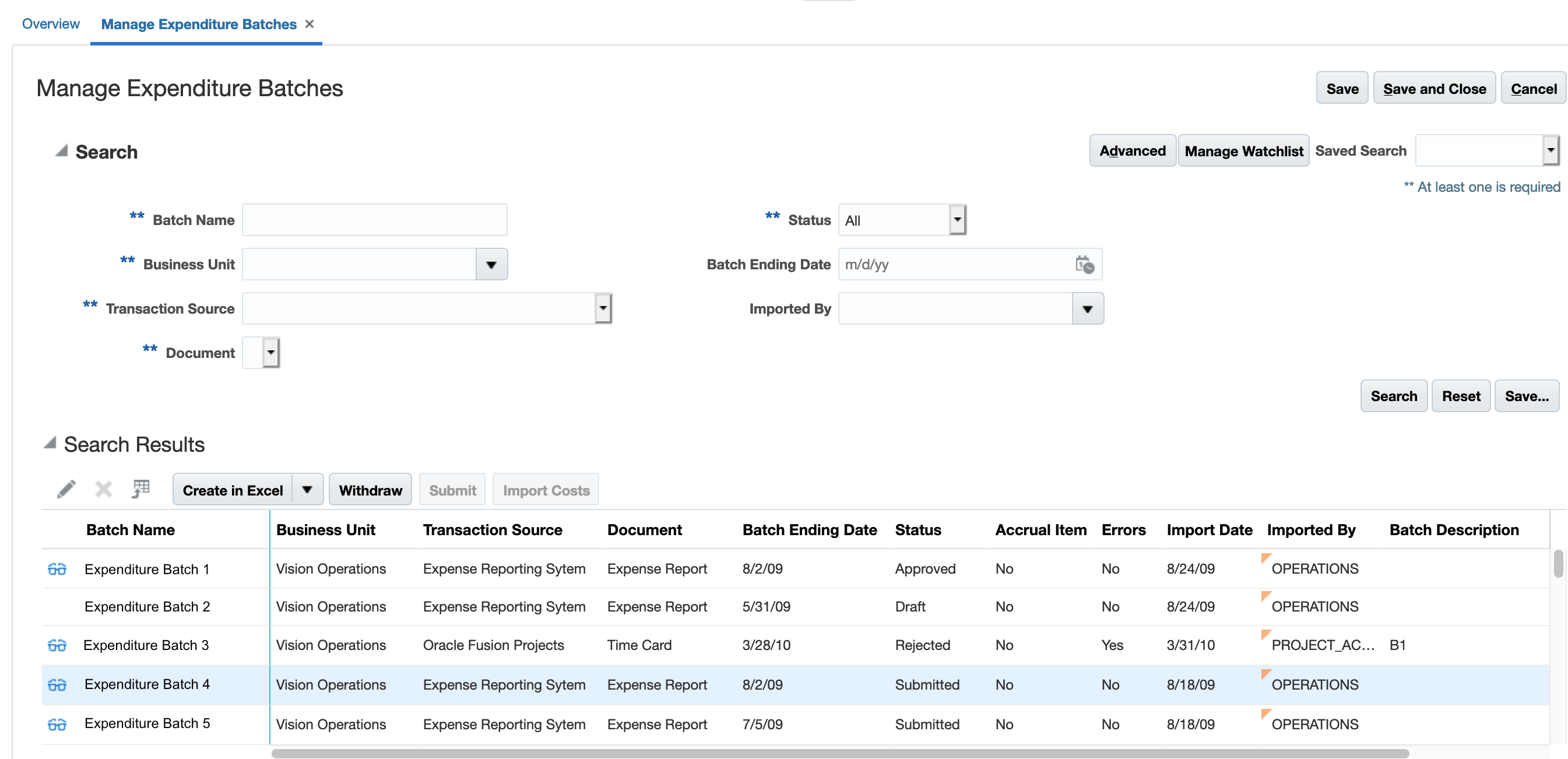Click glasses icon for Expenditure Batch 1
The image size is (1568, 759).
pos(57,568)
